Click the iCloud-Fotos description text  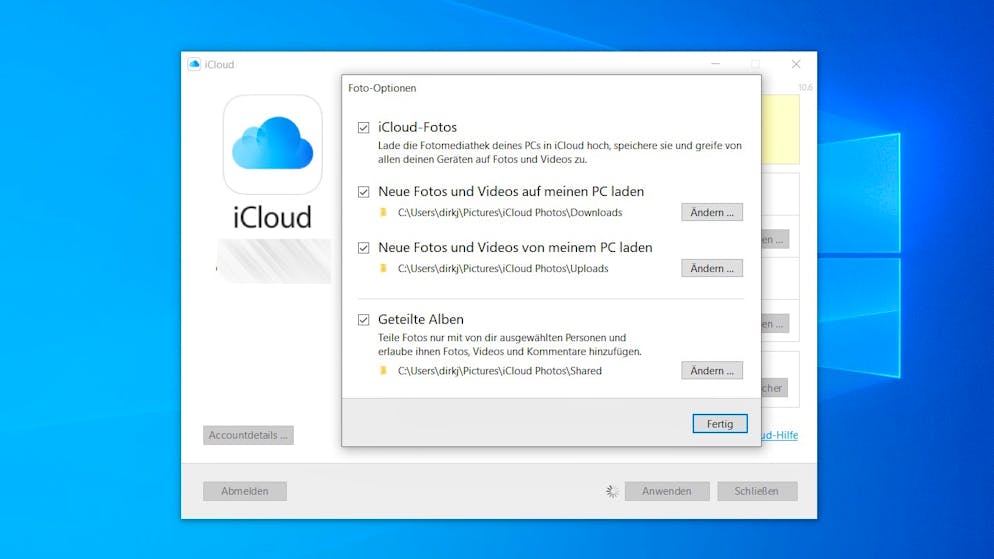[560, 152]
